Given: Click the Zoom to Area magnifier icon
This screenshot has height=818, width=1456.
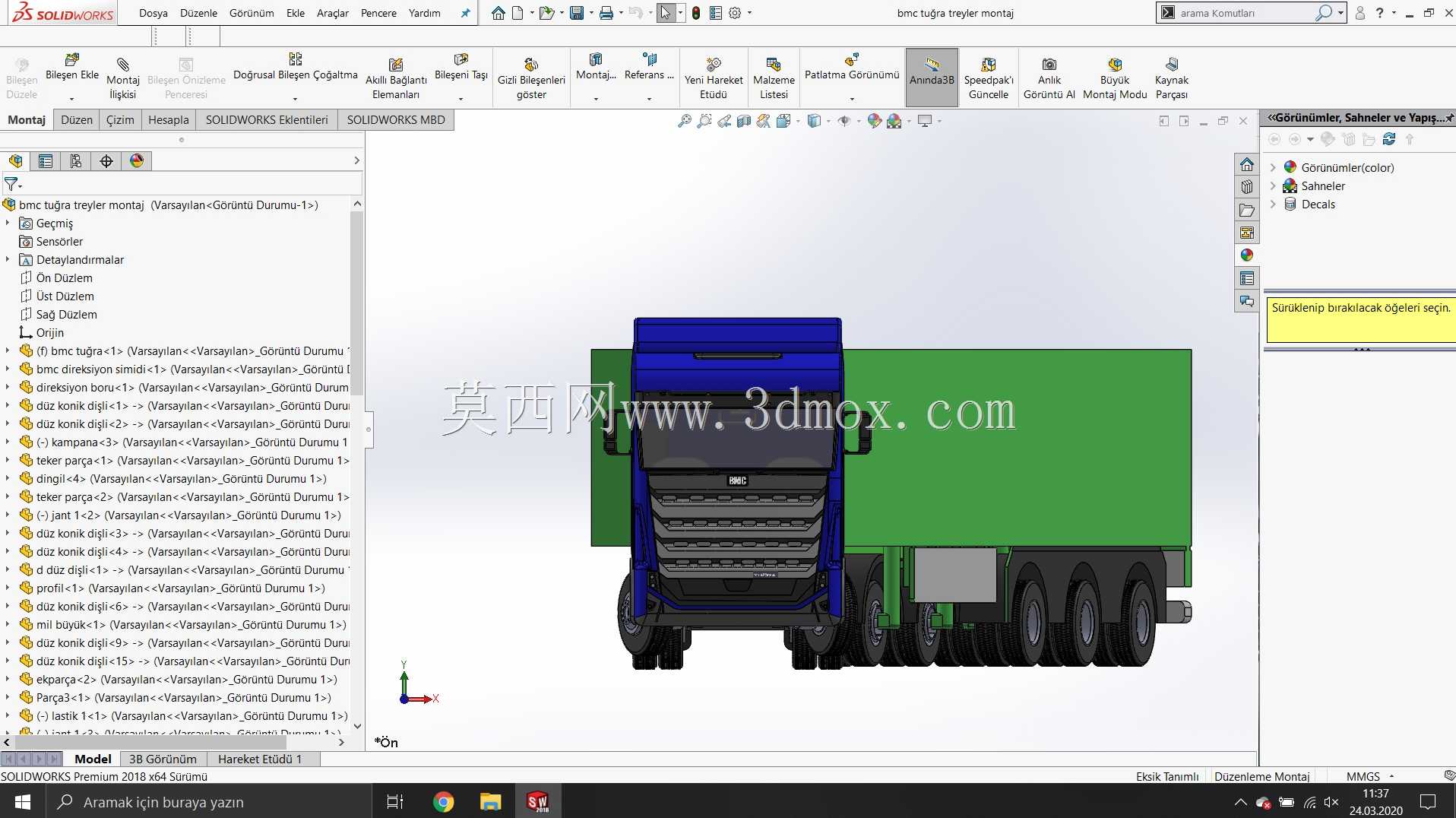Looking at the screenshot, I should coord(704,121).
